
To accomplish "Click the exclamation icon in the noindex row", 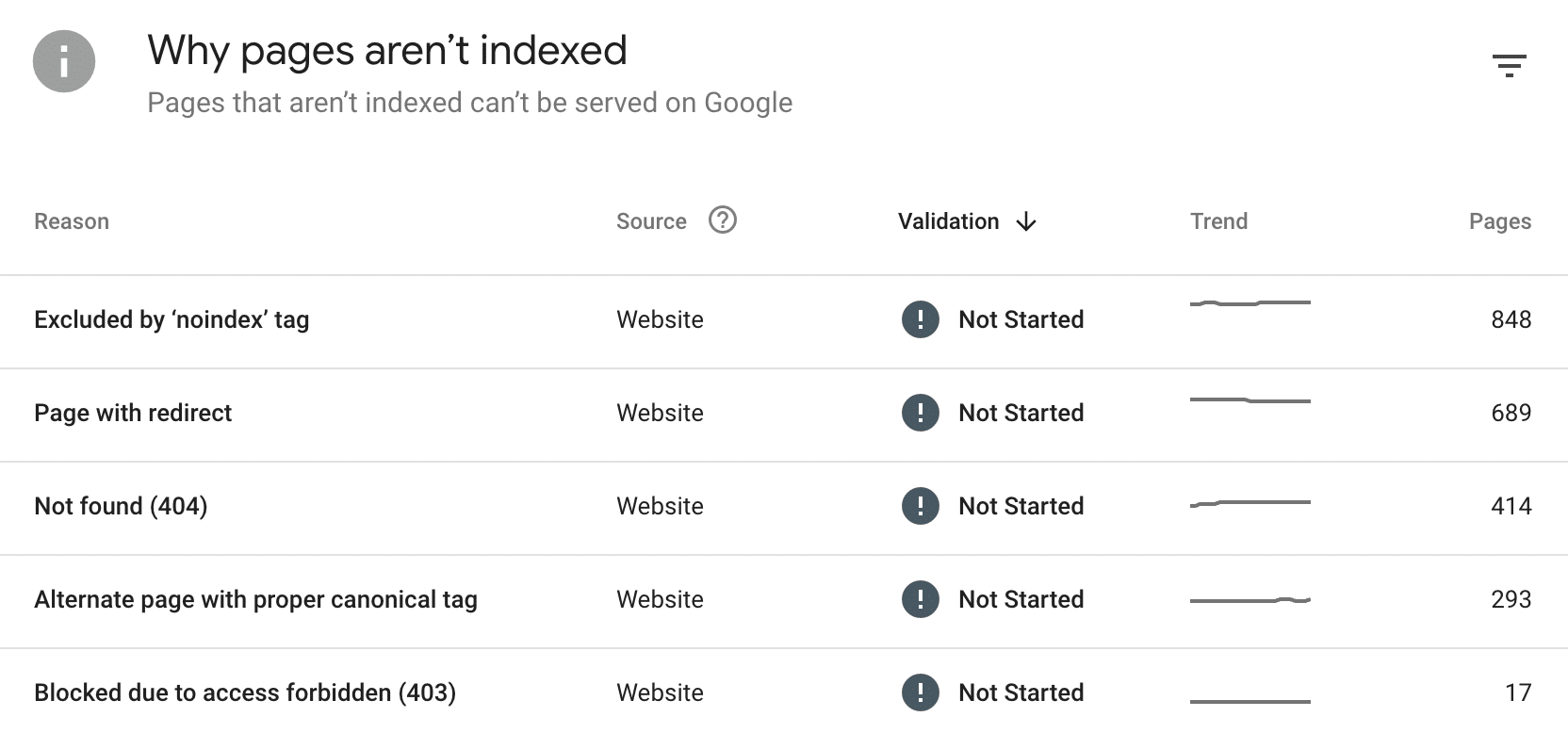I will tap(921, 319).
